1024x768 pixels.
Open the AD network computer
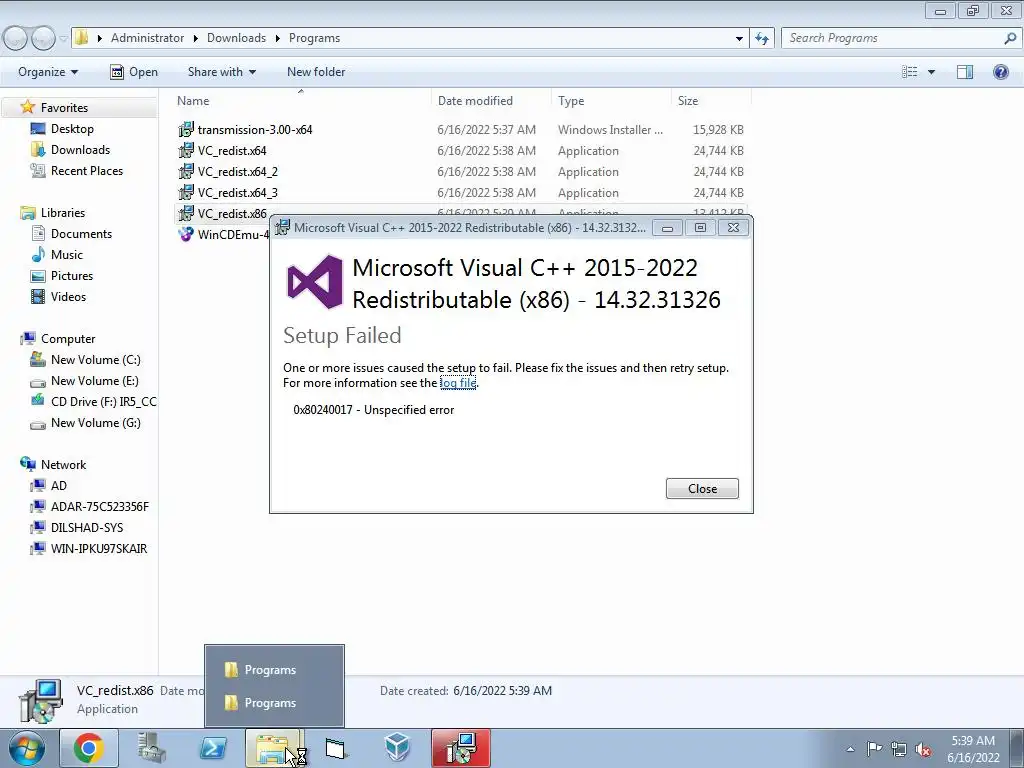pyautogui.click(x=59, y=485)
